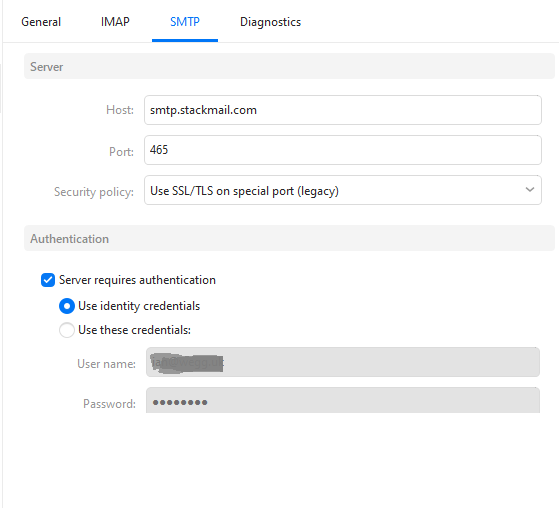
Task: Open the Diagnostics tab
Action: [x=270, y=22]
